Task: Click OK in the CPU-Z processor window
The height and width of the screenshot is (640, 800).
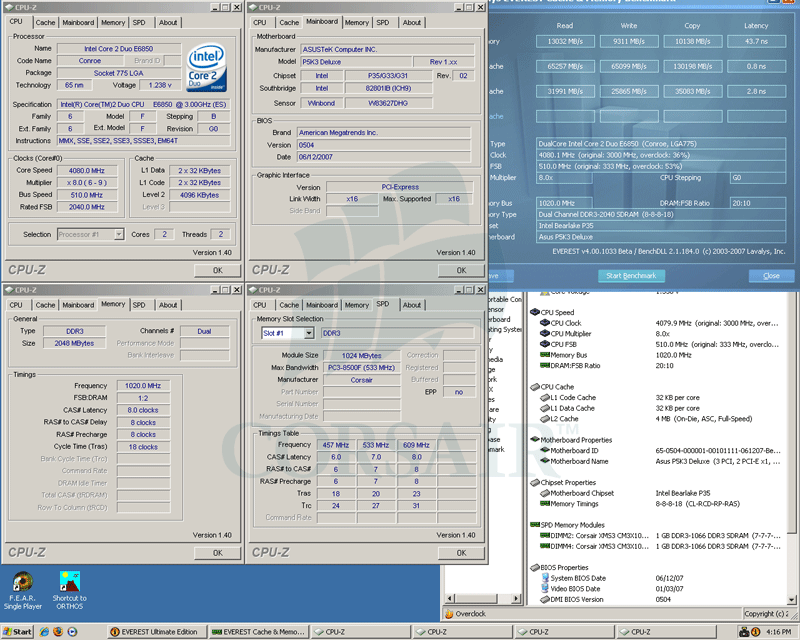Action: 217,270
